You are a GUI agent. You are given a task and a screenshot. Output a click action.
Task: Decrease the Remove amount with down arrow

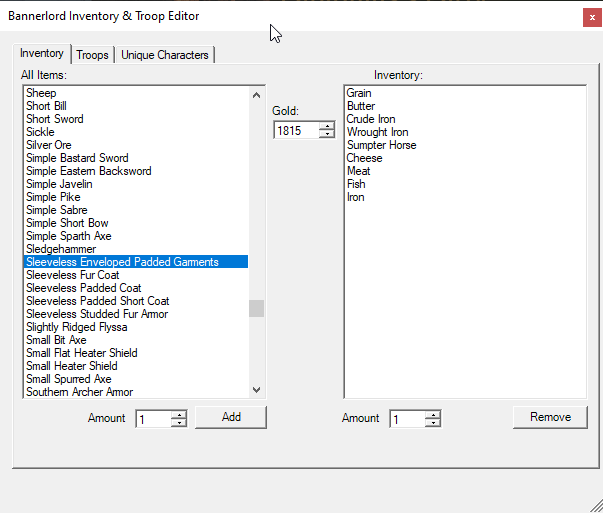pos(433,423)
